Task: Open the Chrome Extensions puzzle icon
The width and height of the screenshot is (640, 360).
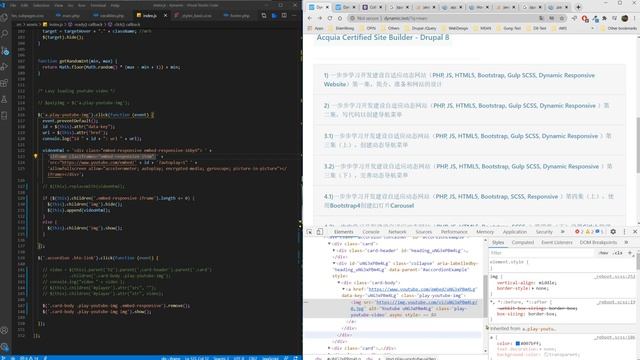Action: [x=604, y=18]
